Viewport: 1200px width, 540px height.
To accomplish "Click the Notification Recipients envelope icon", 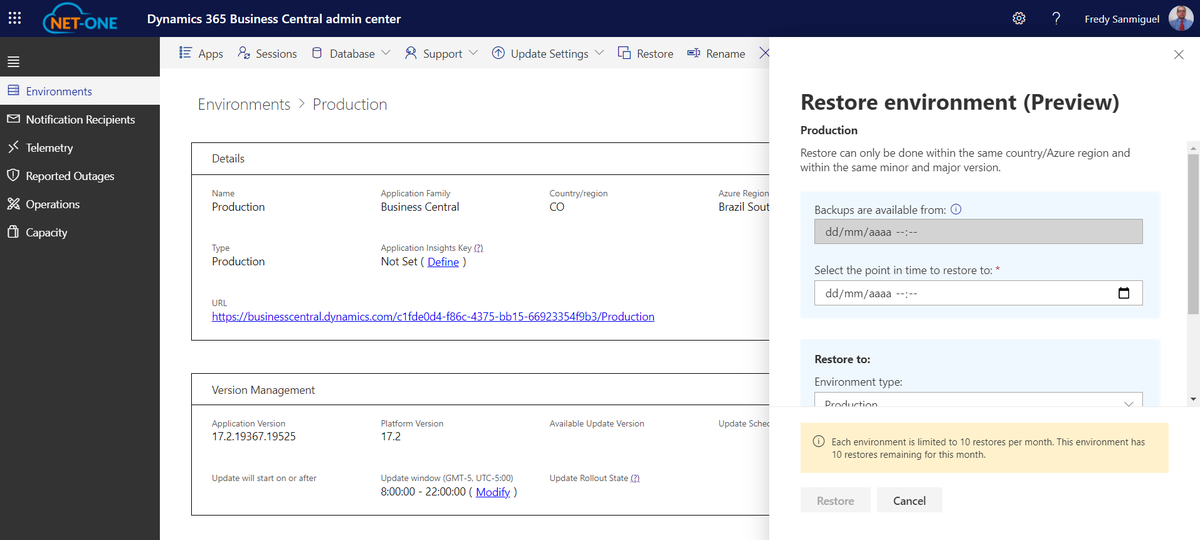I will (x=13, y=119).
